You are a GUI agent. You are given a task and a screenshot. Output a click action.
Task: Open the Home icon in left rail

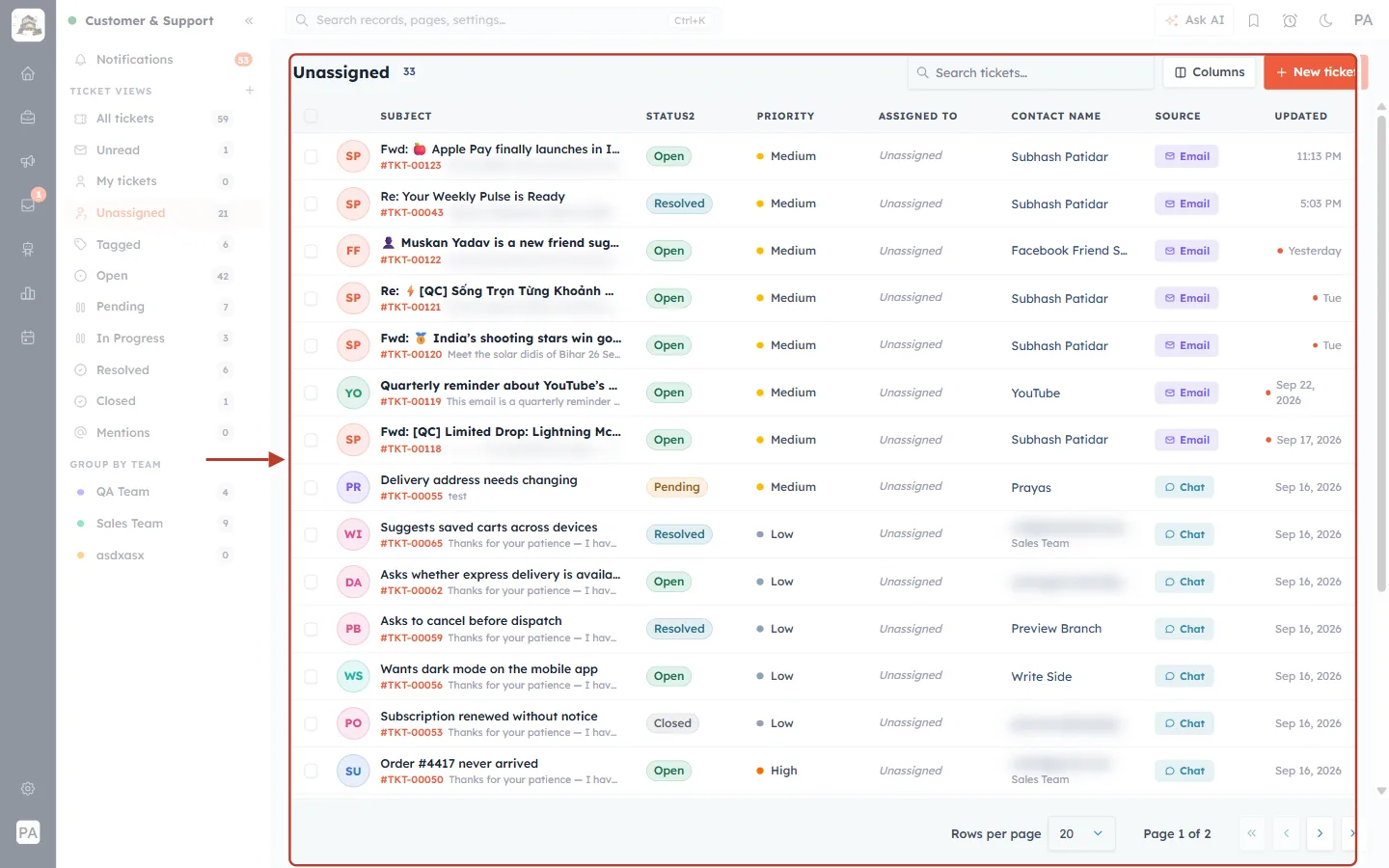click(x=28, y=73)
